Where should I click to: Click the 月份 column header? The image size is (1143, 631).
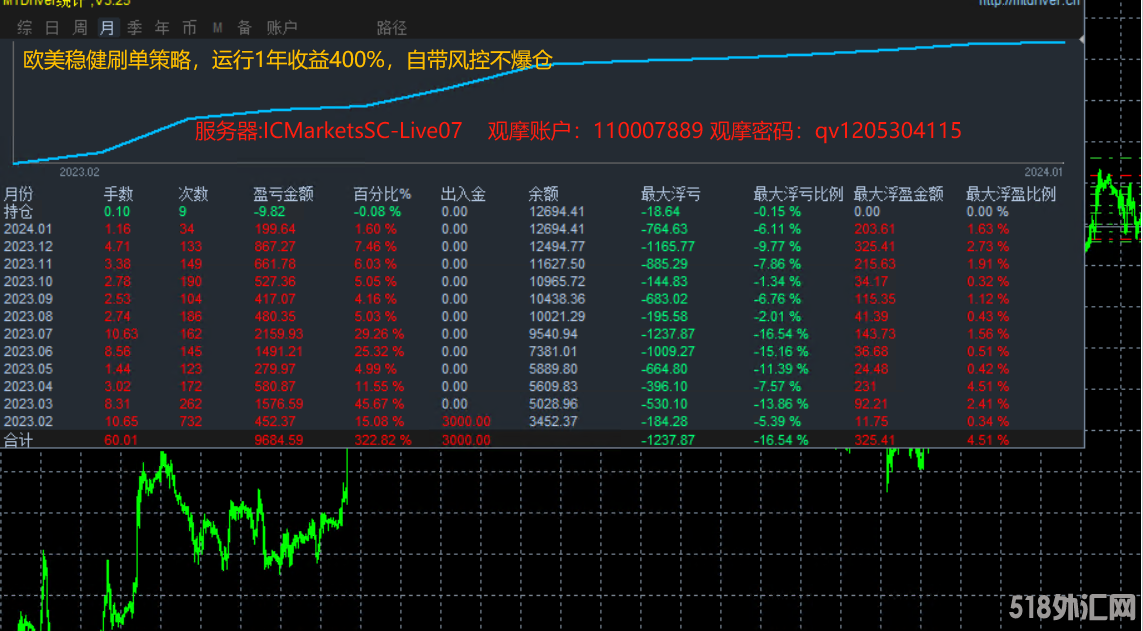click(x=19, y=194)
